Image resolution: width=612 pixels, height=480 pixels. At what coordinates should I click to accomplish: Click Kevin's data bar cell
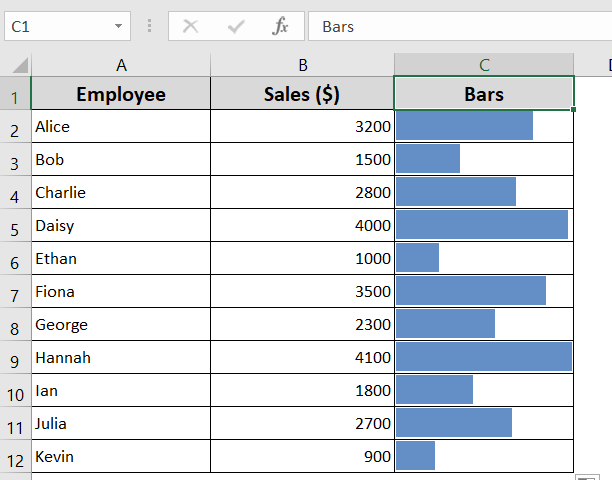pos(484,456)
